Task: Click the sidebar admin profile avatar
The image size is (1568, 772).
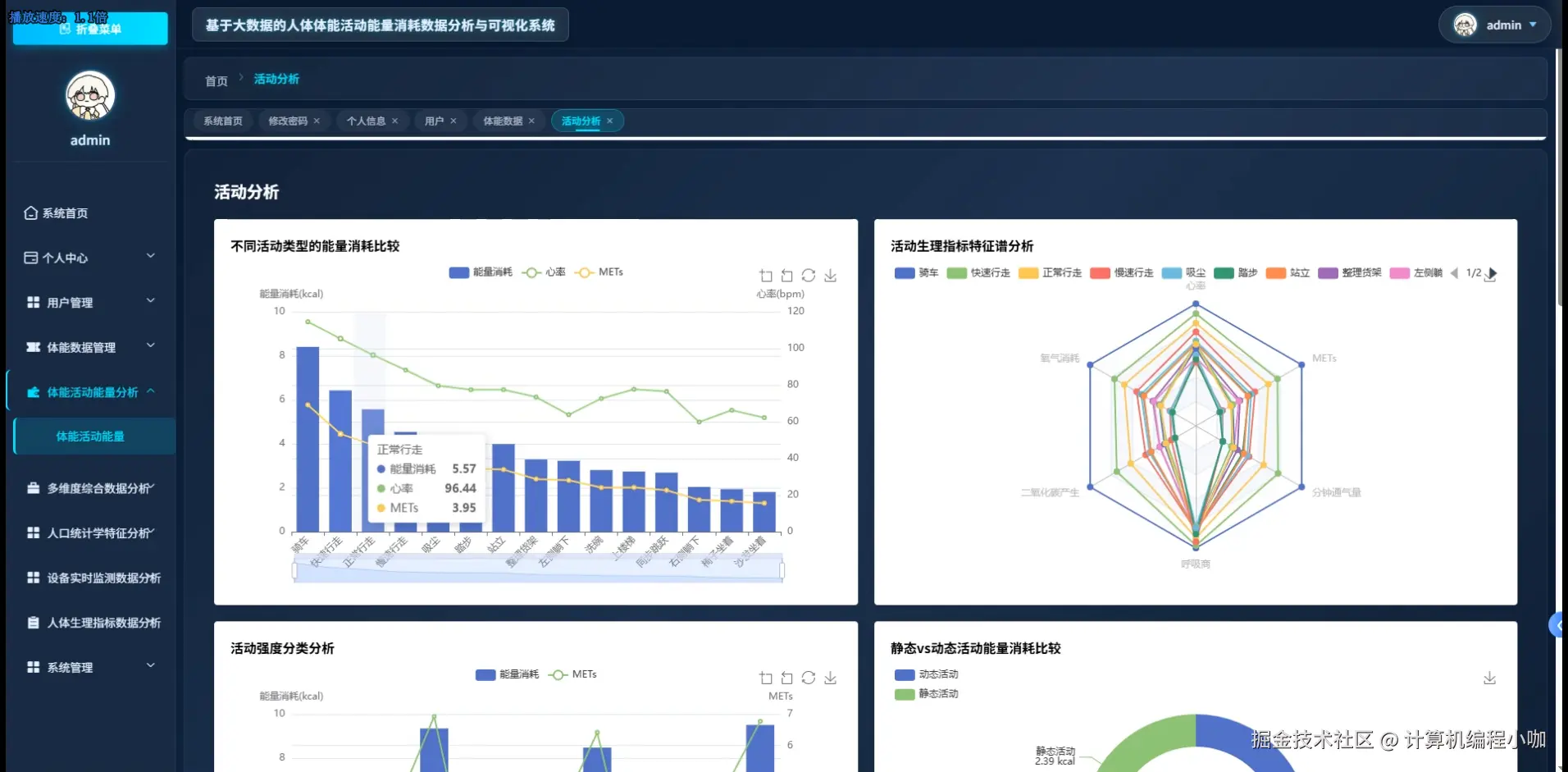Action: pyautogui.click(x=90, y=95)
